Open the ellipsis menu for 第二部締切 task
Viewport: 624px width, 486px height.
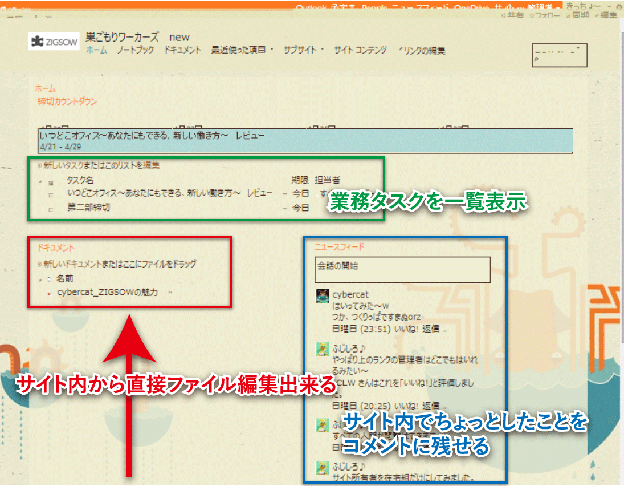[x=285, y=208]
